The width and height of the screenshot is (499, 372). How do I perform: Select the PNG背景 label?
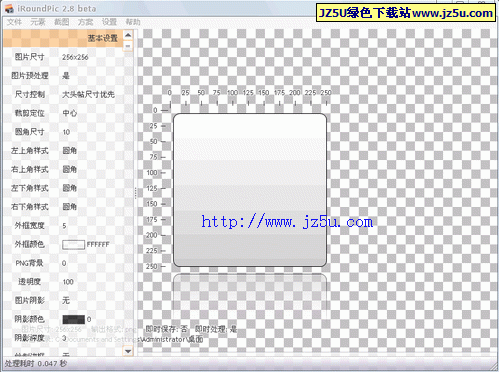coord(29,263)
